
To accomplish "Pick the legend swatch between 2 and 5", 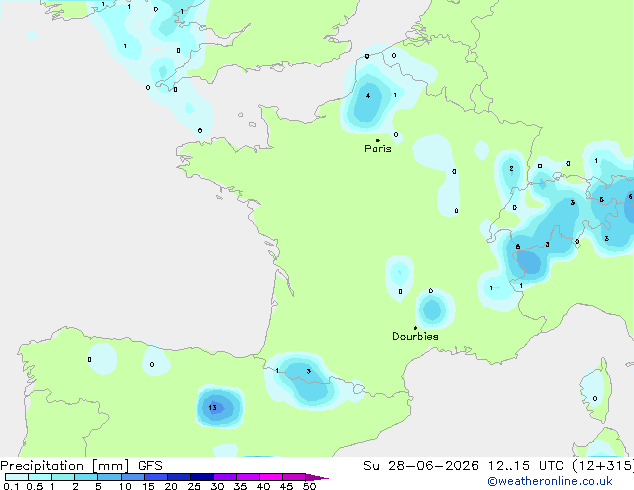I will [x=86, y=477].
